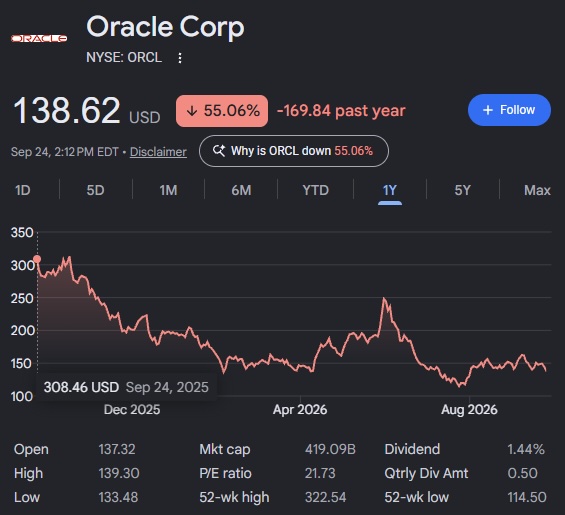This screenshot has height=515, width=565.
Task: Show year-to-date YTD chart
Action: click(x=315, y=190)
